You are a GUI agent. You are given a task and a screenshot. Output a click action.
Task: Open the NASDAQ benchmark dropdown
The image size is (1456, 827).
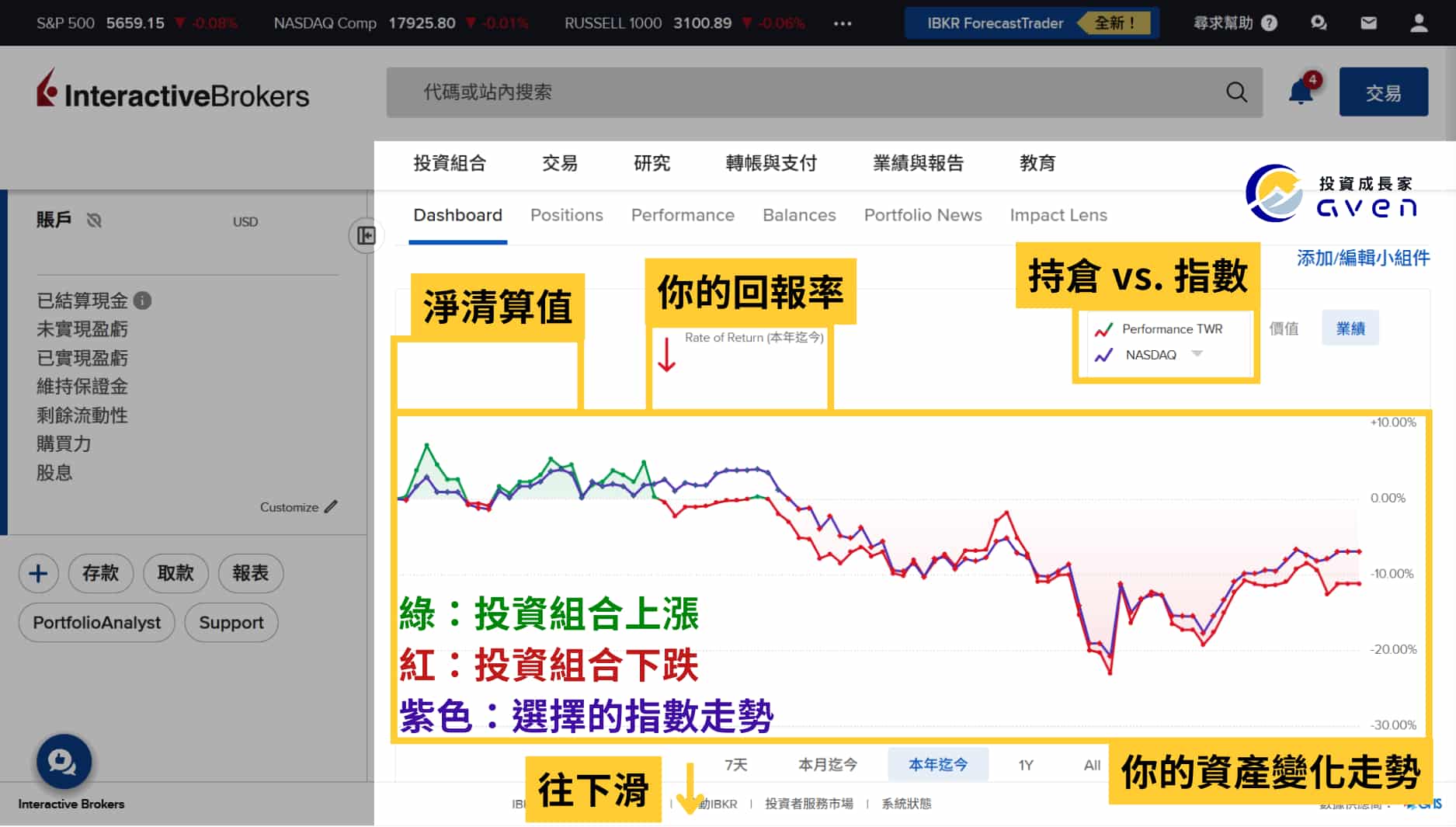(1197, 354)
